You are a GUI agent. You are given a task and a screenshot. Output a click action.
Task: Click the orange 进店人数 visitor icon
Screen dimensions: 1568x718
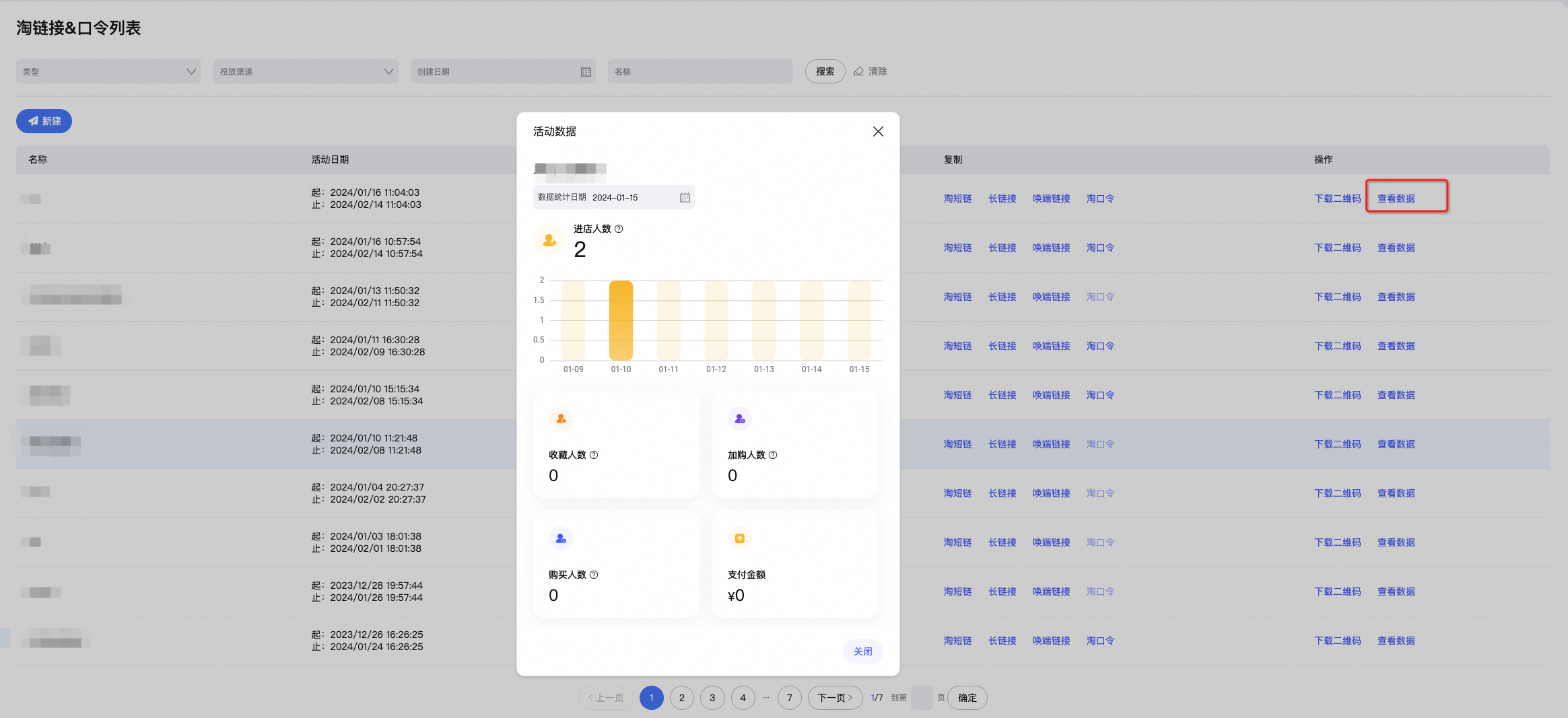549,240
